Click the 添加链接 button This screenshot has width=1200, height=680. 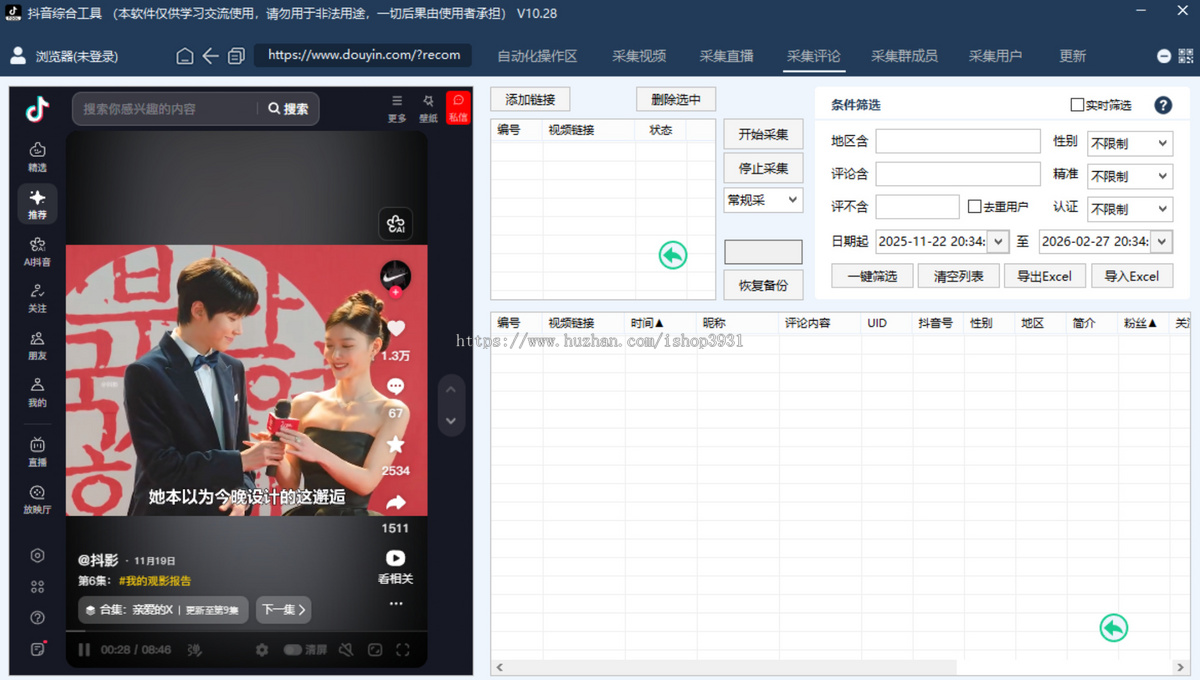tap(530, 99)
